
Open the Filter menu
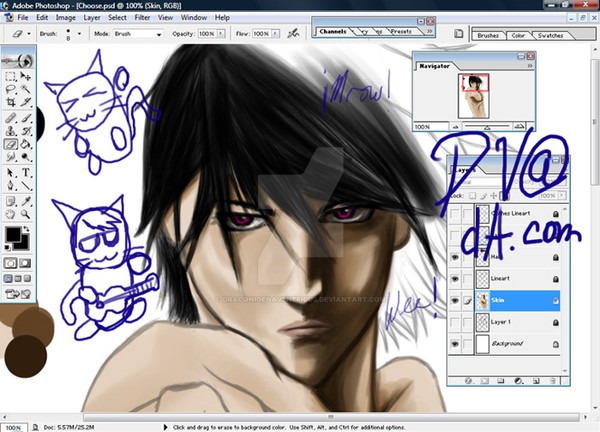(142, 18)
